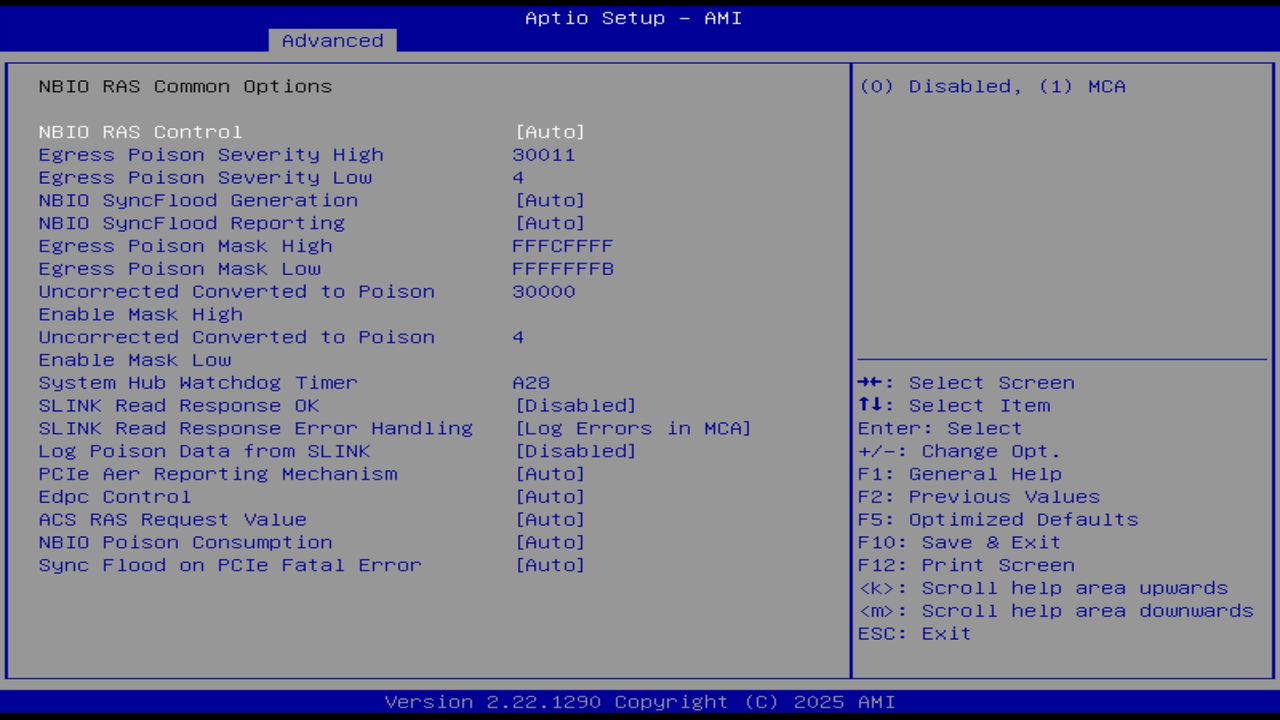Open ACS RAS Request Value Auto option
This screenshot has height=720, width=1280.
coord(550,520)
